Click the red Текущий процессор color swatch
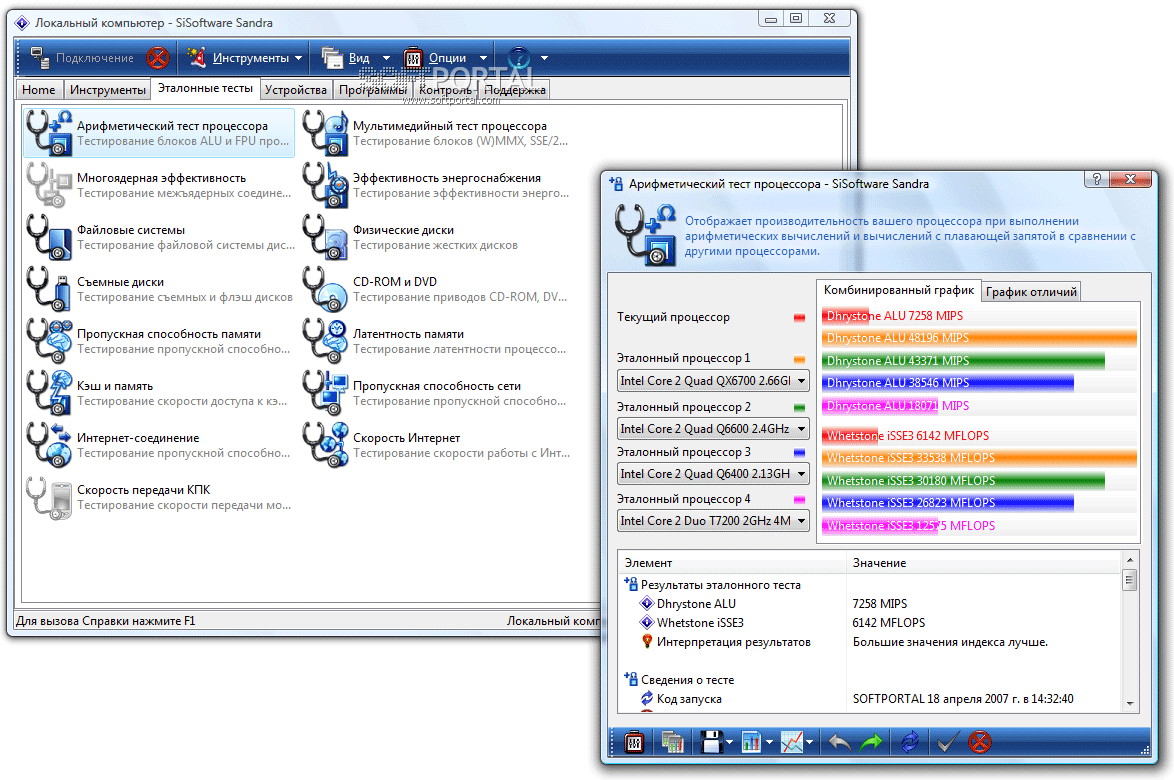 799,317
